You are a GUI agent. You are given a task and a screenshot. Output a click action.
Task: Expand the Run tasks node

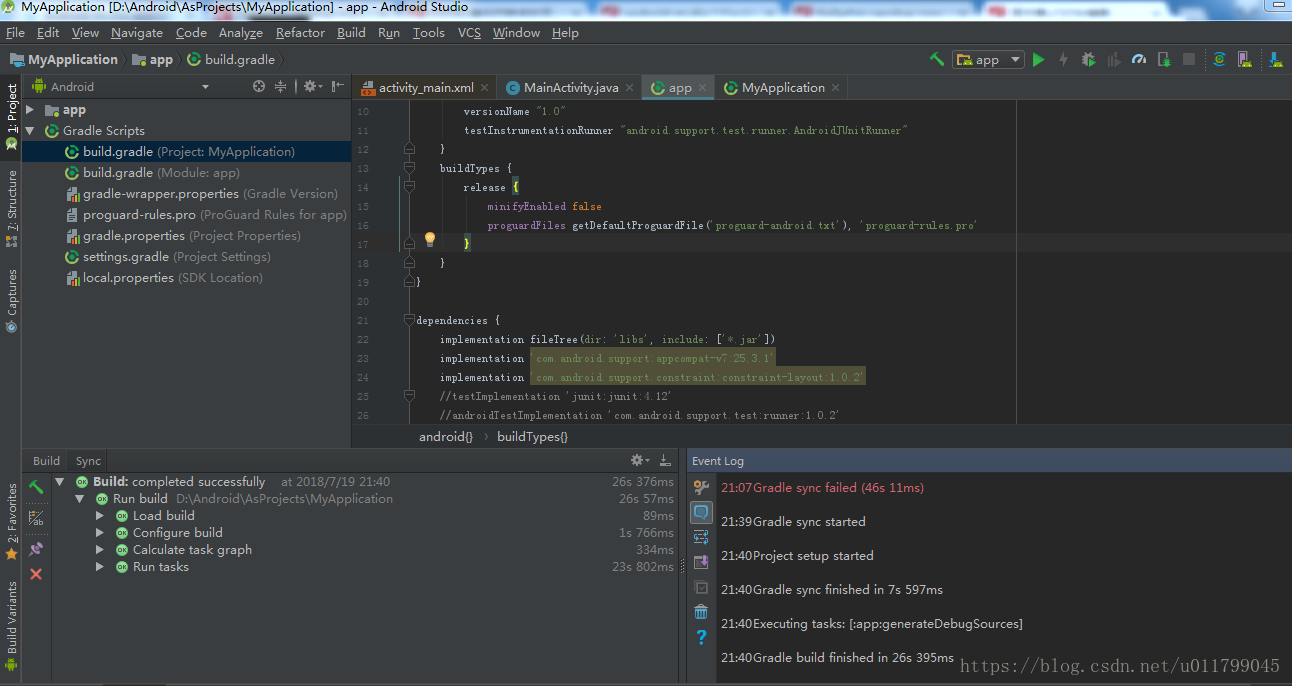[100, 567]
